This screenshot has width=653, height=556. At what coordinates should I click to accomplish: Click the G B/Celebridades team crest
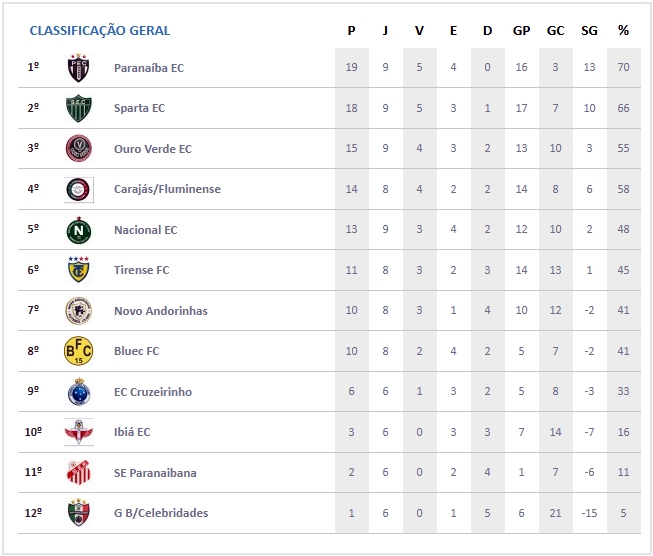pos(79,513)
